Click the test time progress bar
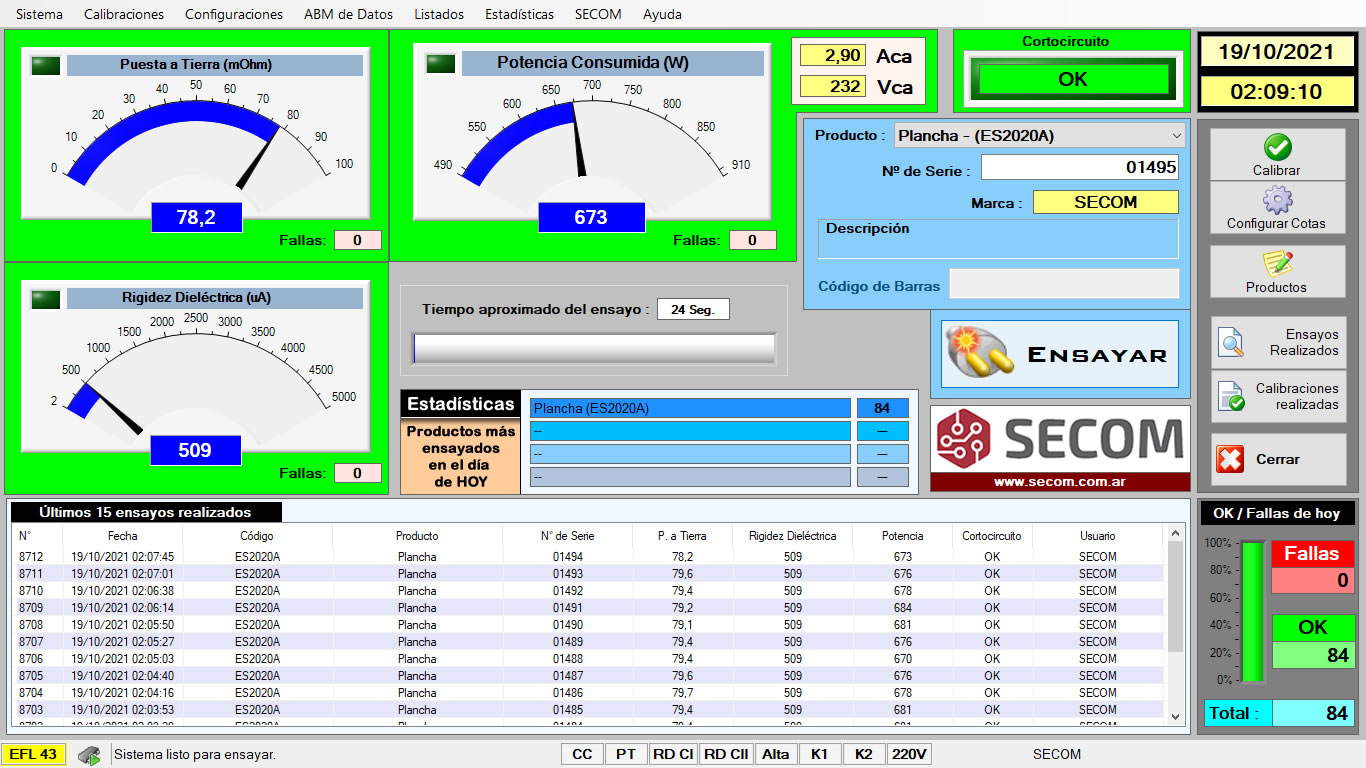Viewport: 1366px width, 768px height. (x=594, y=348)
